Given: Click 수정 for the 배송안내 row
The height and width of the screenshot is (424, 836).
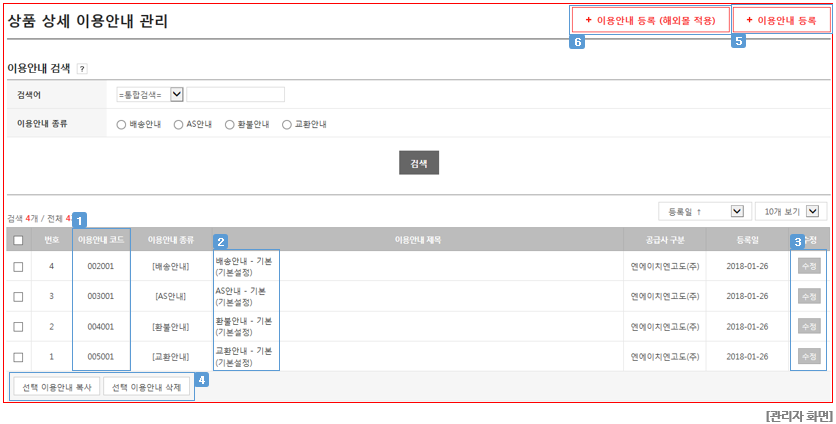Looking at the screenshot, I should tap(809, 266).
